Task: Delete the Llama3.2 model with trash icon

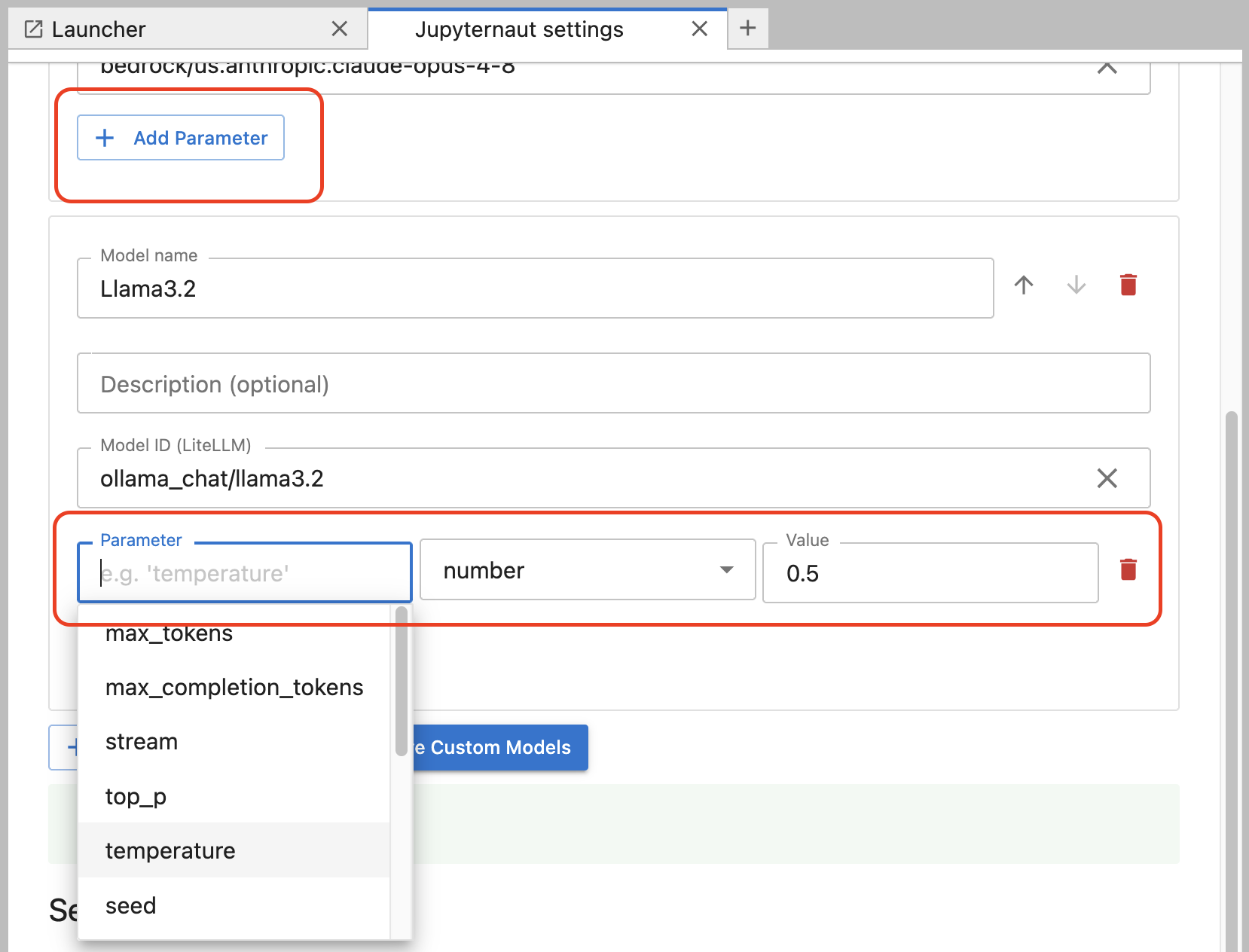Action: point(1128,285)
